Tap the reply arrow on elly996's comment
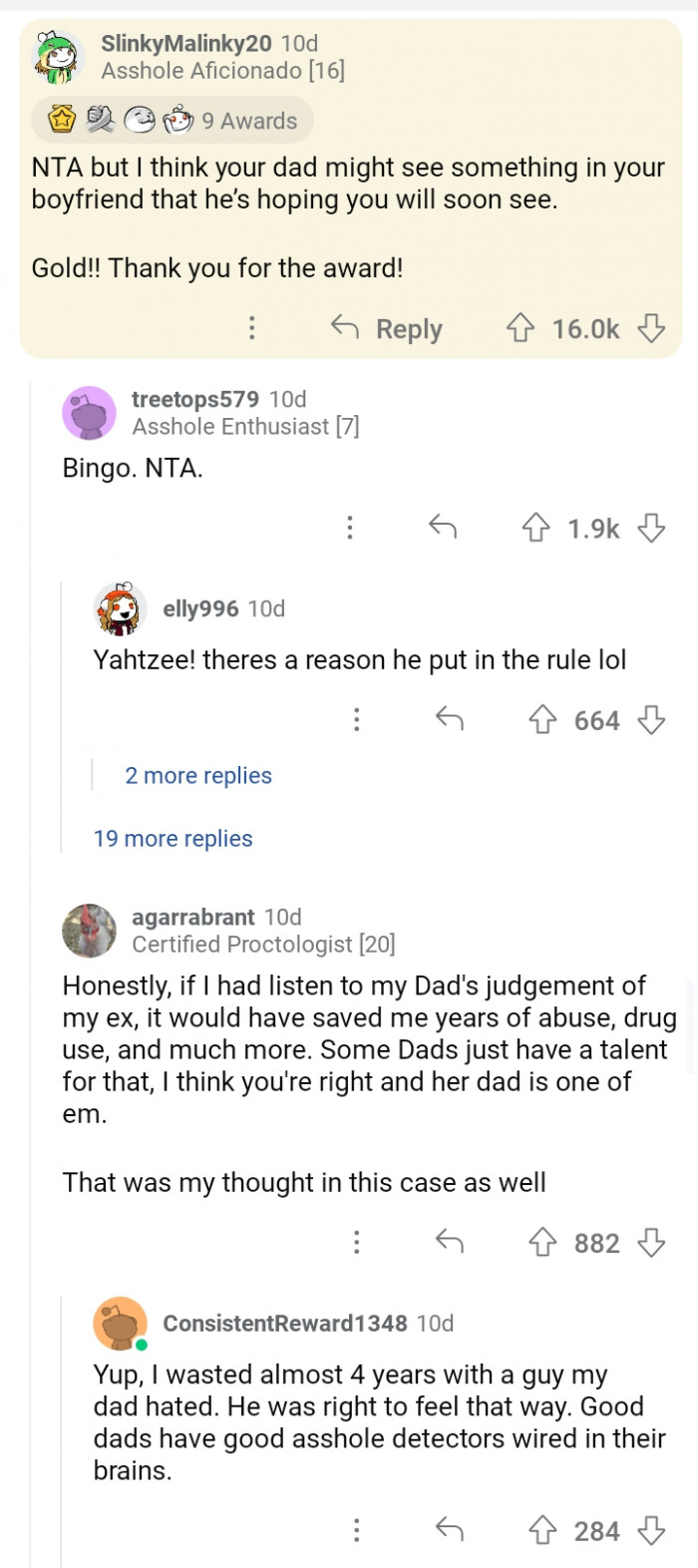The height and width of the screenshot is (1568, 698). [x=450, y=719]
